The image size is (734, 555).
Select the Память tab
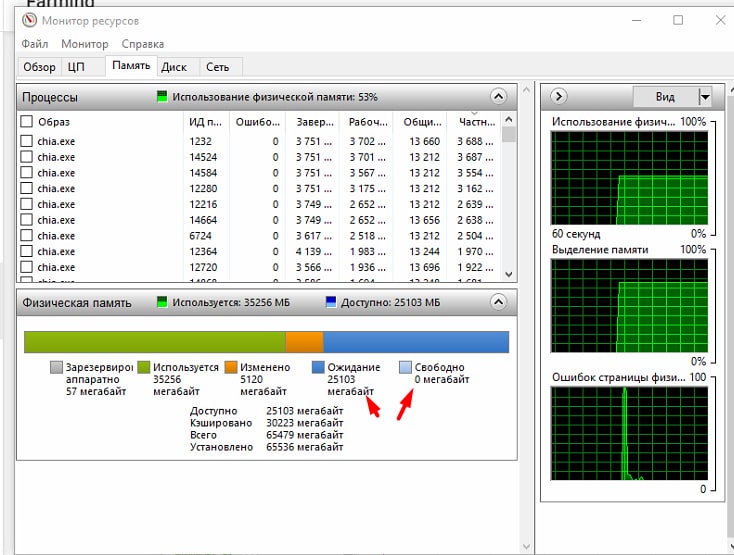click(131, 66)
